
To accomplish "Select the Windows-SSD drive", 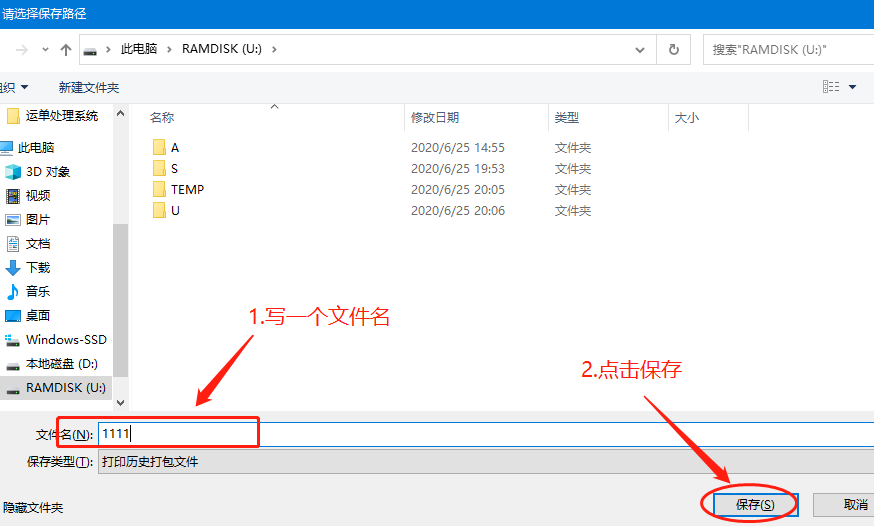I will click(65, 339).
